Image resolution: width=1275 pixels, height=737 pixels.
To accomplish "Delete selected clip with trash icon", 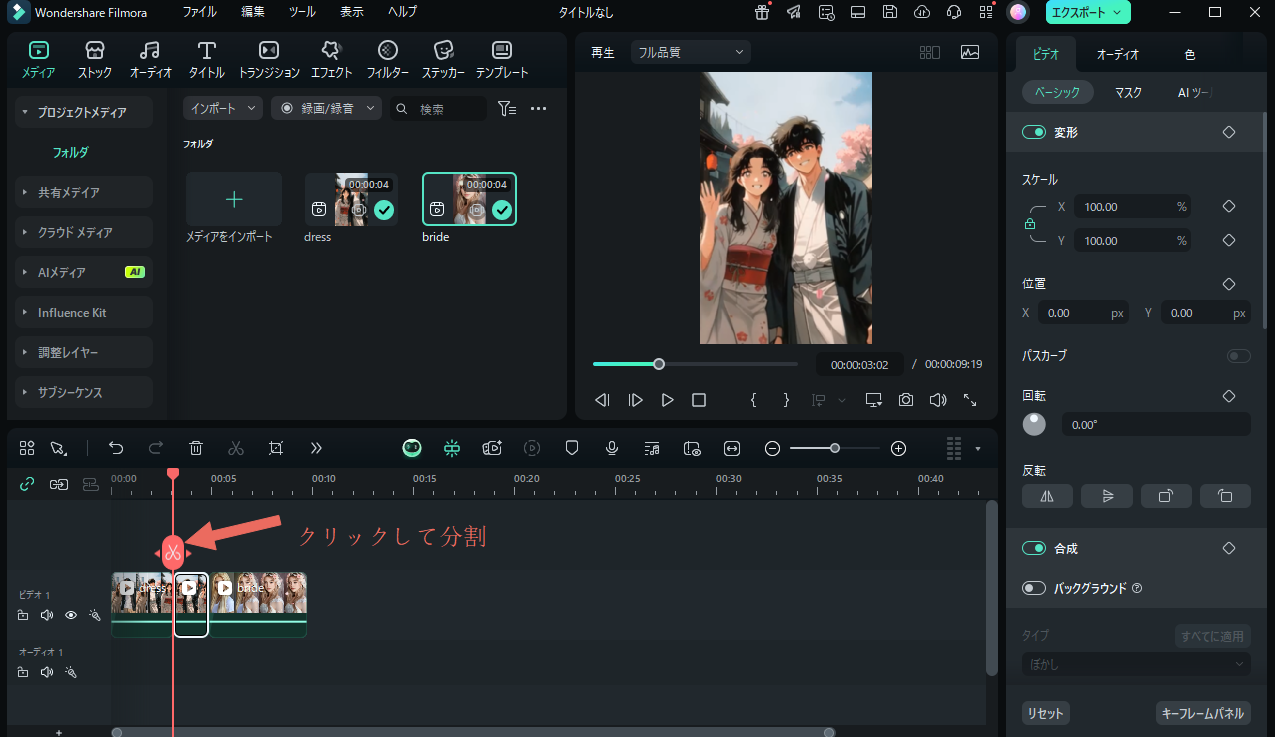I will (196, 448).
